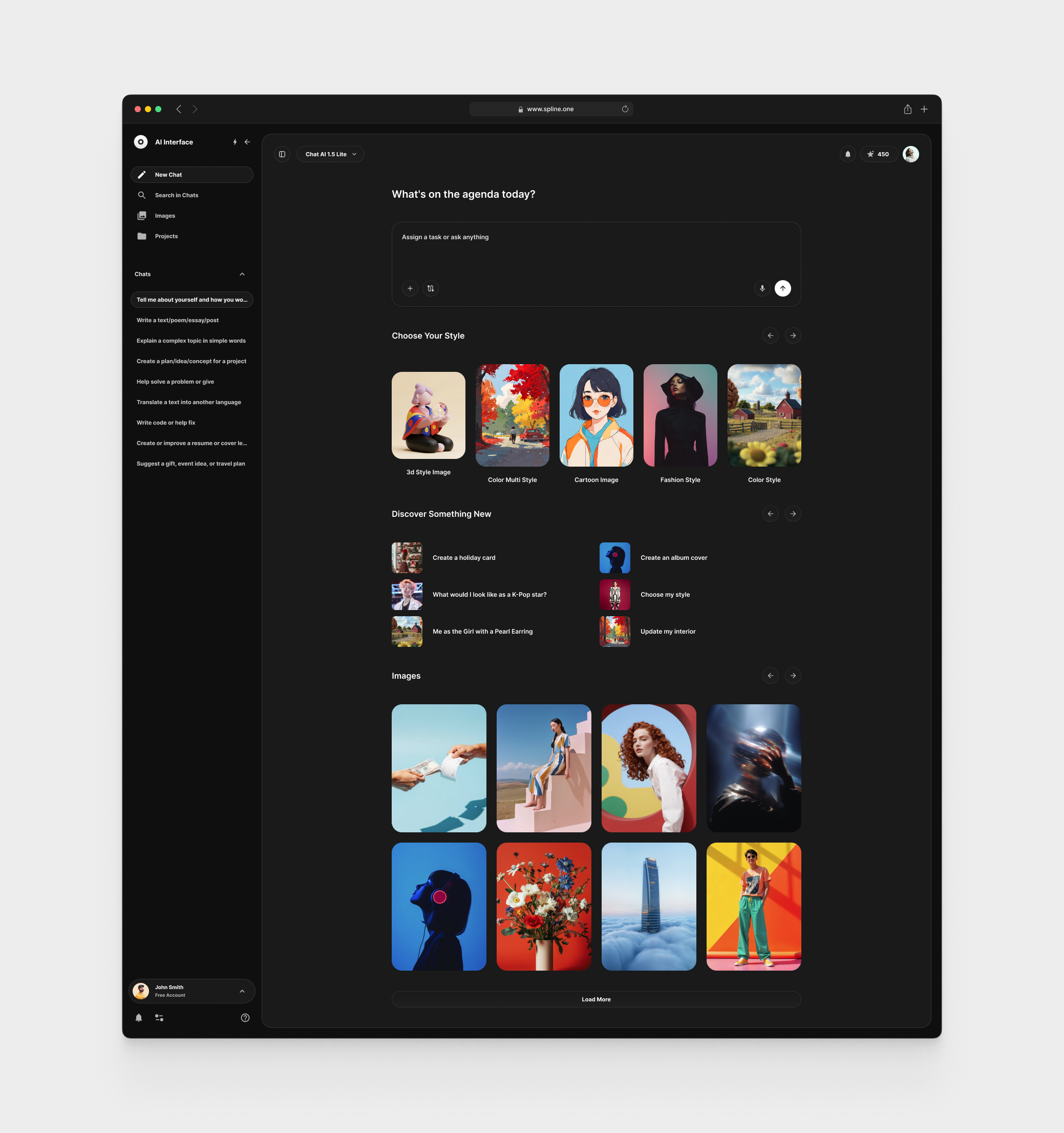This screenshot has width=1064, height=1133.
Task: Click the lightning bolt icon in sidebar header
Action: click(235, 142)
